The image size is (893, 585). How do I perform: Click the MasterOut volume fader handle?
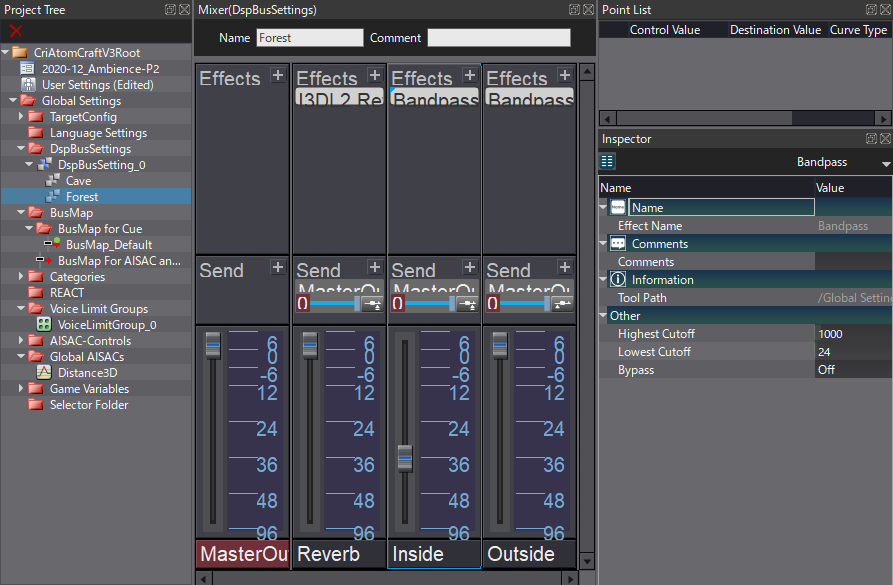click(213, 345)
